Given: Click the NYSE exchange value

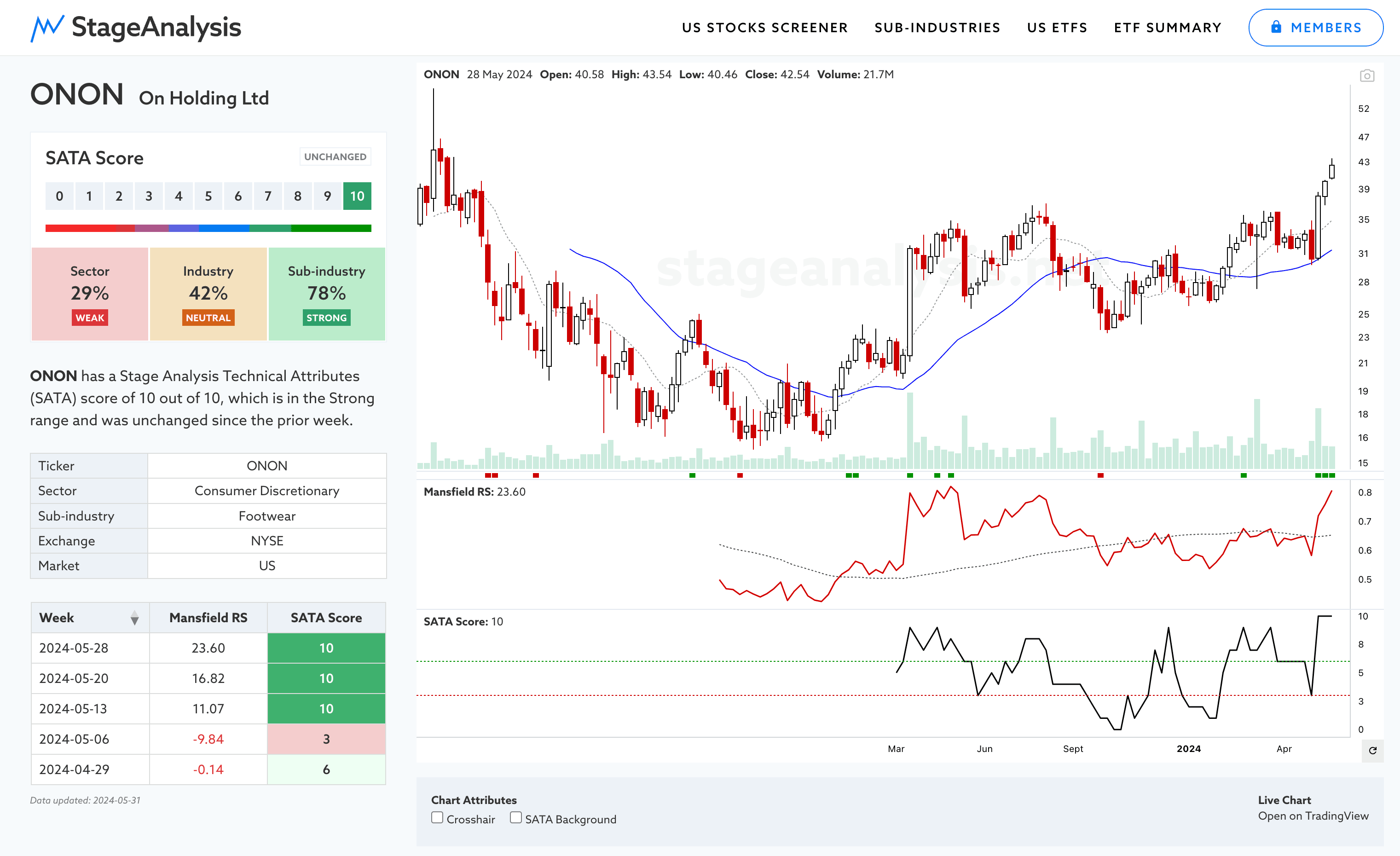Looking at the screenshot, I should [x=266, y=541].
